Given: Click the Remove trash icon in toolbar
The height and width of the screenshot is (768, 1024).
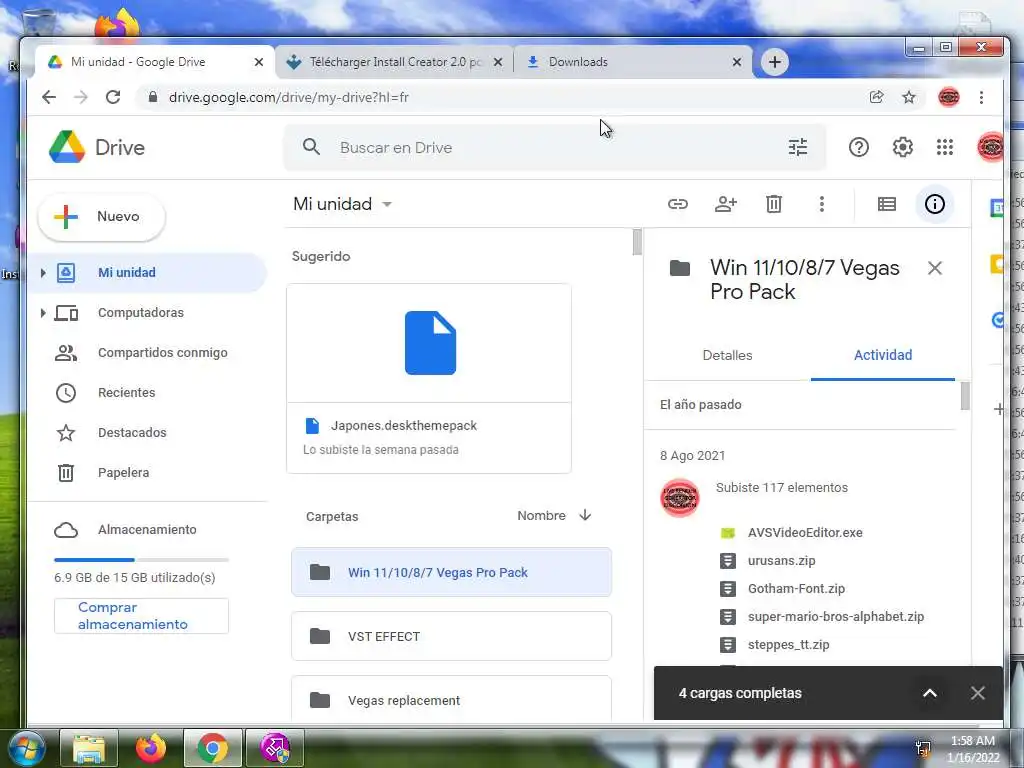Looking at the screenshot, I should [x=773, y=204].
